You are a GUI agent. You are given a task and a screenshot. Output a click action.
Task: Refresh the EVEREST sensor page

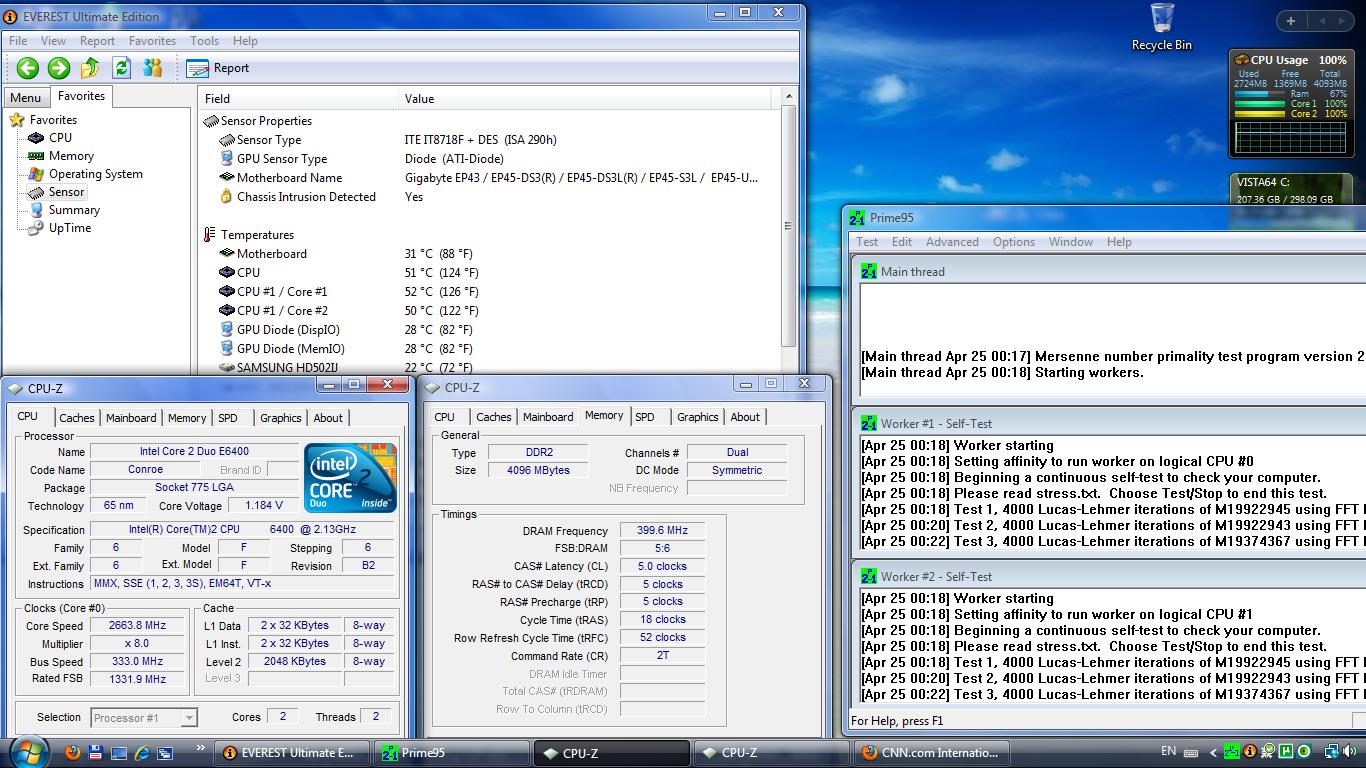(122, 68)
